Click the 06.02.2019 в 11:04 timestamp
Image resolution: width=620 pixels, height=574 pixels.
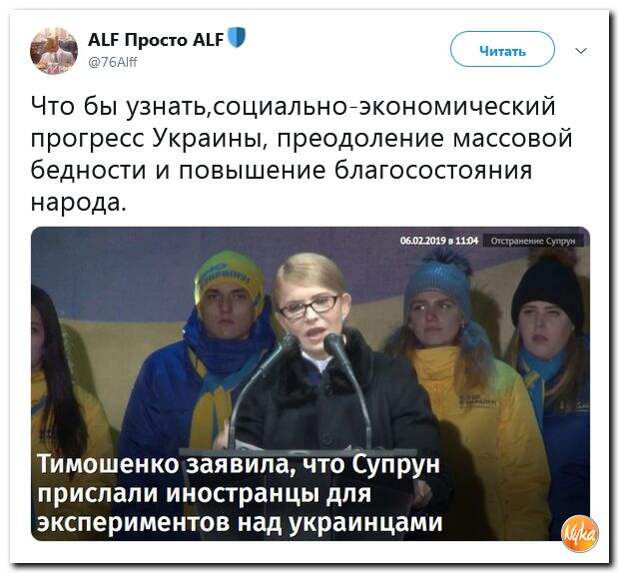(439, 241)
